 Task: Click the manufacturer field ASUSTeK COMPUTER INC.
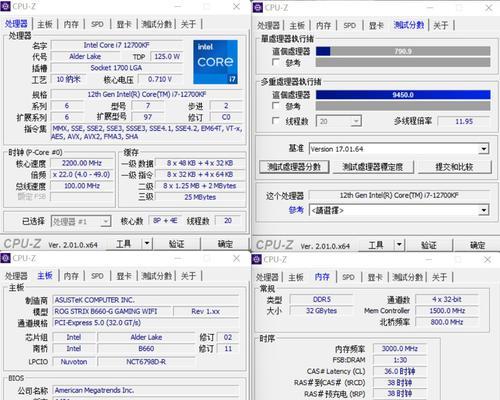pos(146,300)
